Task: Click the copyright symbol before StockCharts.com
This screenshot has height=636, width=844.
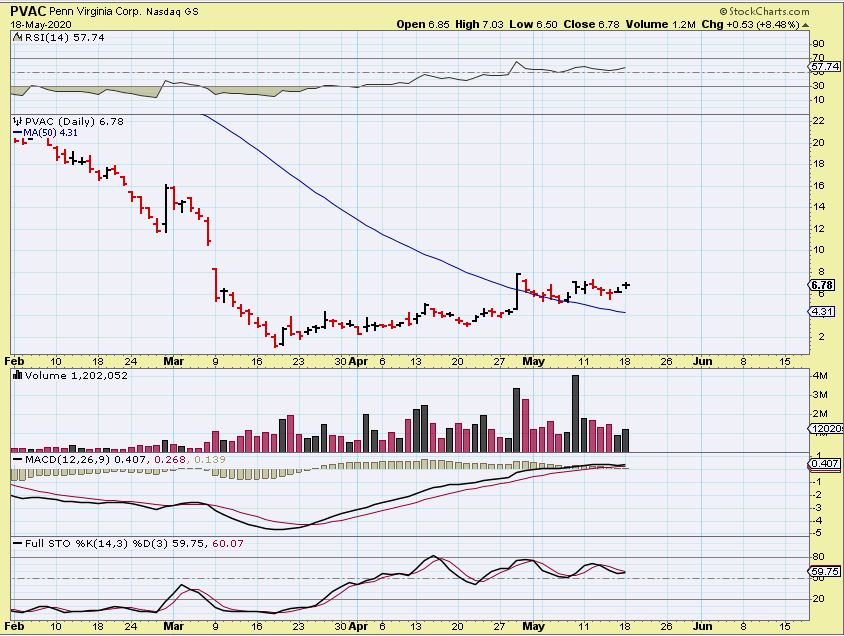Action: coord(723,11)
